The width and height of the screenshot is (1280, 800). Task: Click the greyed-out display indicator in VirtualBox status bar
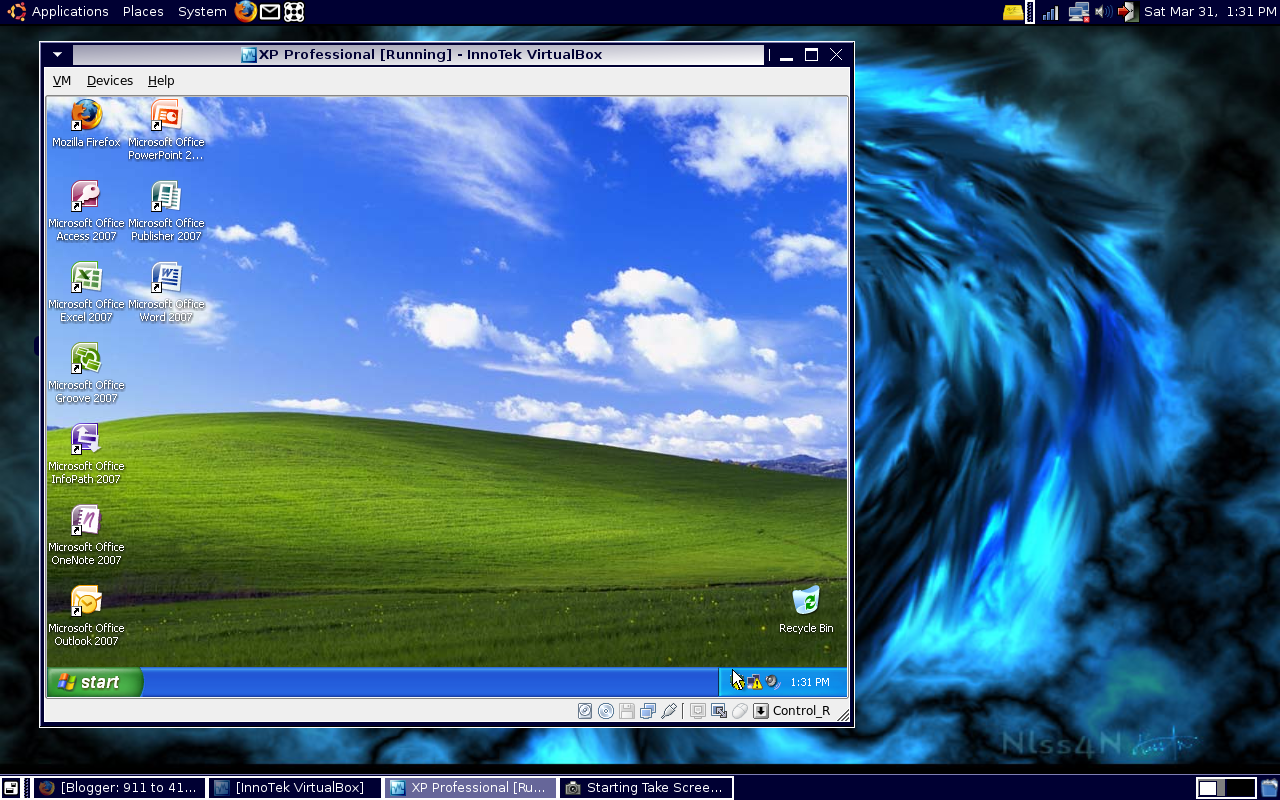tap(698, 711)
